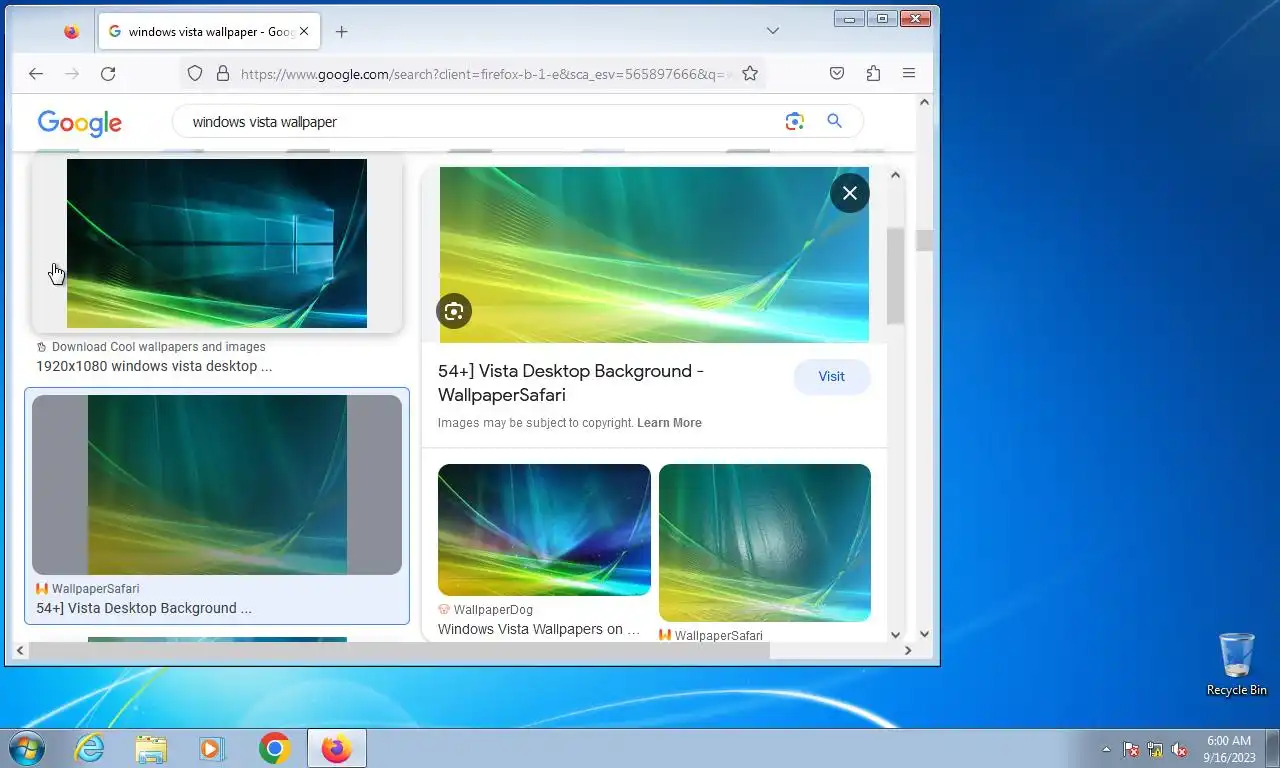This screenshot has height=768, width=1280.
Task: Go back using the browser back arrow
Action: pyautogui.click(x=36, y=73)
